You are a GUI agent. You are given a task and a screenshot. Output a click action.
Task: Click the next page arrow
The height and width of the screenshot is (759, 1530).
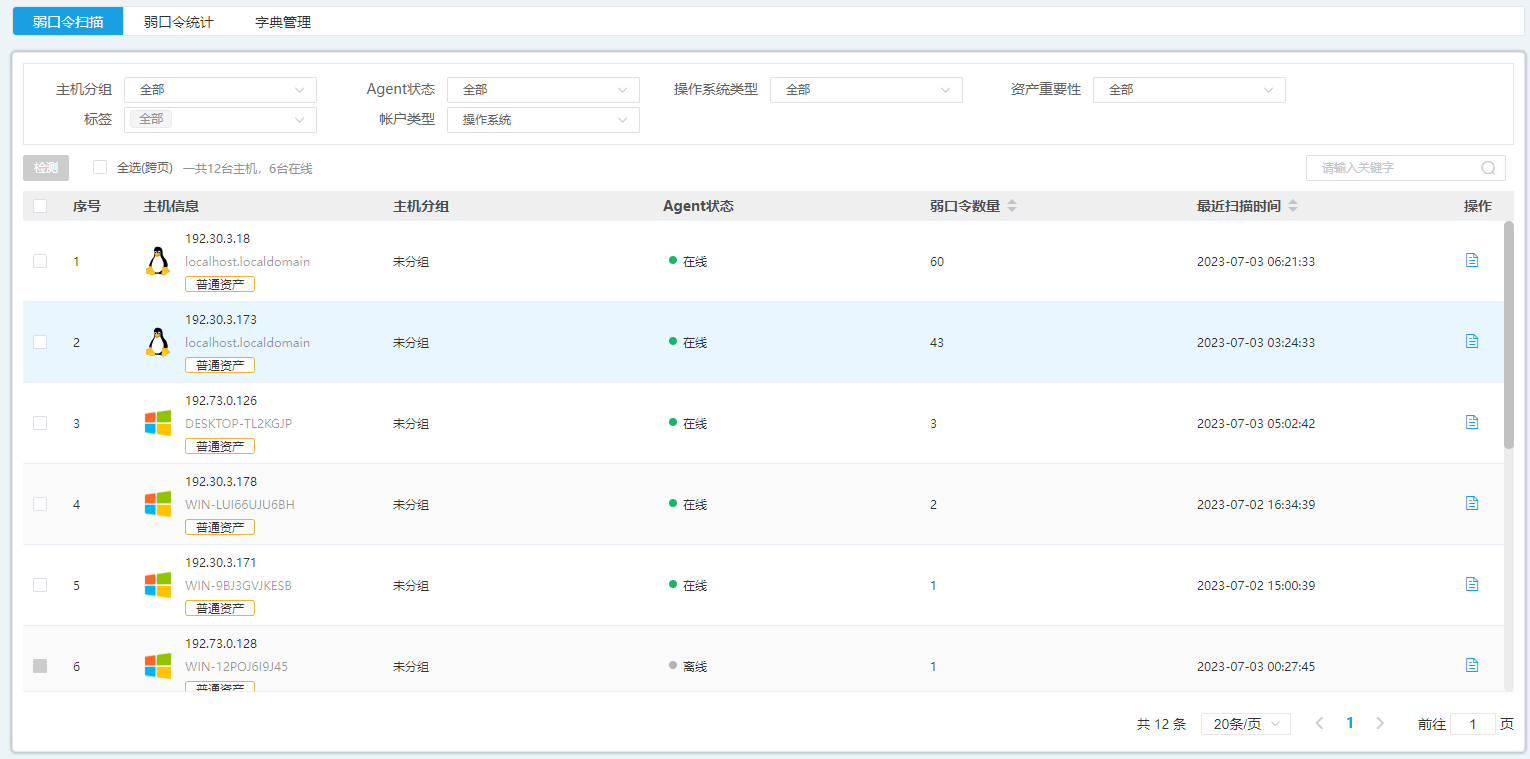[1380, 723]
